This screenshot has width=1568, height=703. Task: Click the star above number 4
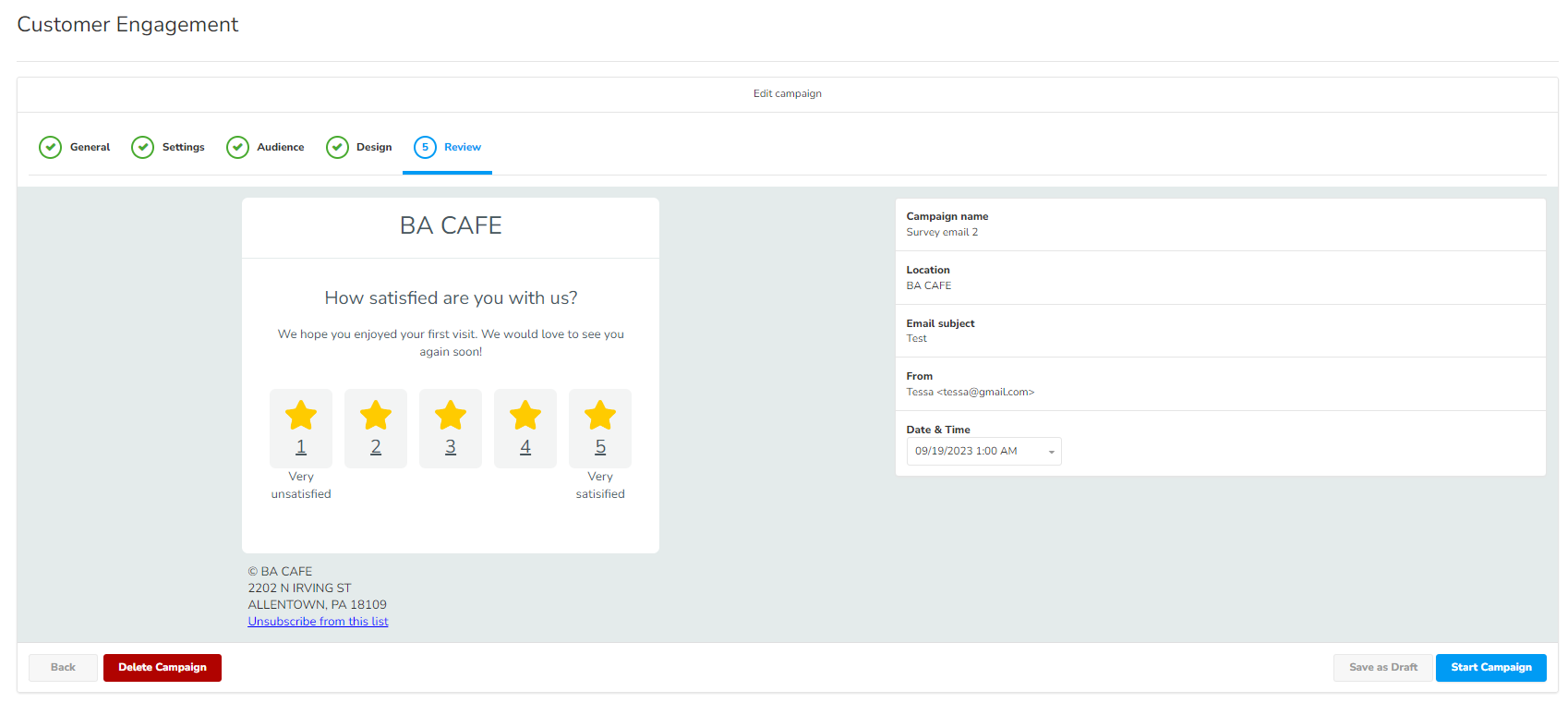pos(525,416)
